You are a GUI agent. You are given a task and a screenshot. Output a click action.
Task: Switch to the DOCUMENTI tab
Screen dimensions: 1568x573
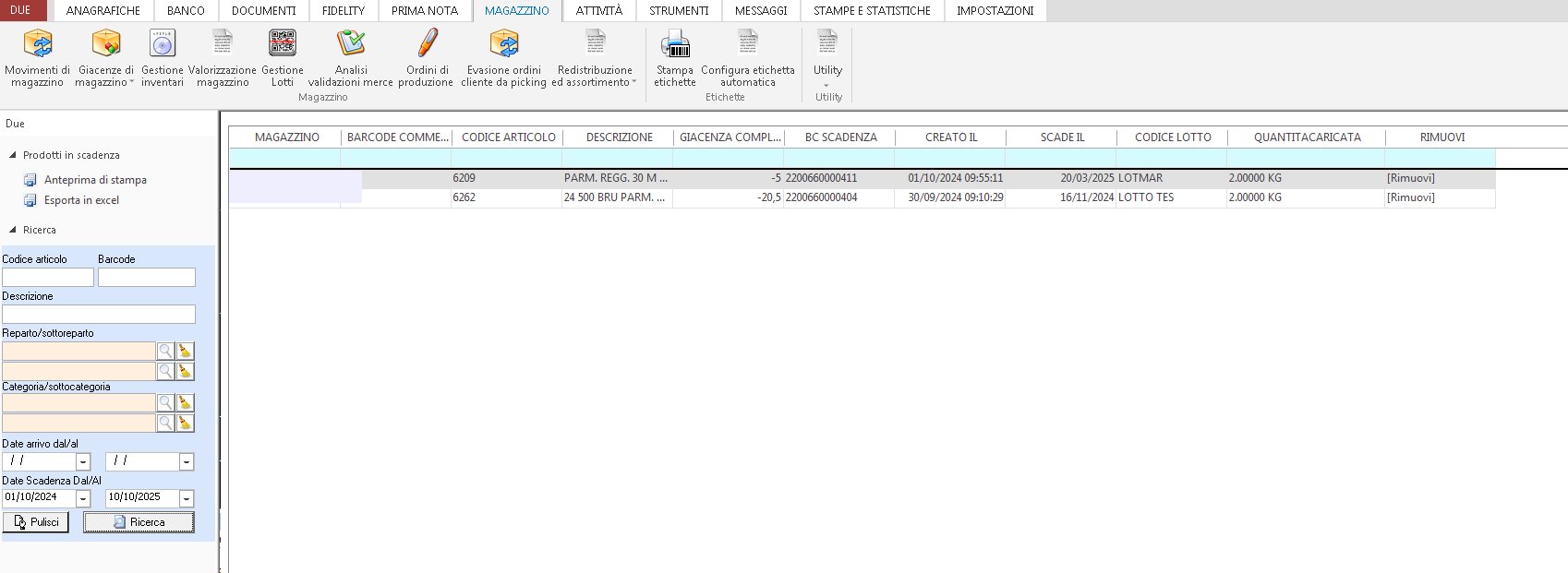point(264,11)
